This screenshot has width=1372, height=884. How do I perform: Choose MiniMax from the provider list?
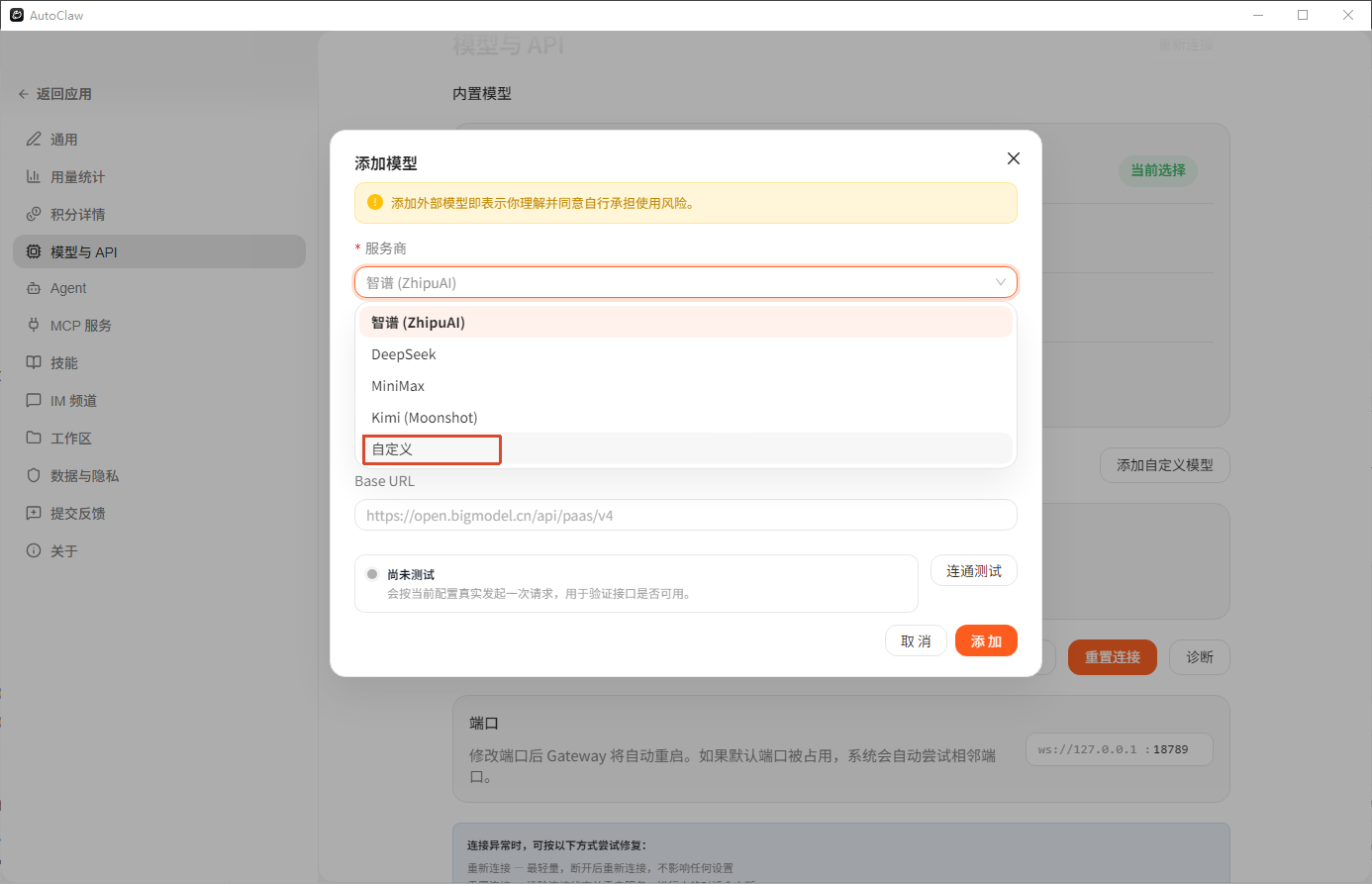coord(685,385)
